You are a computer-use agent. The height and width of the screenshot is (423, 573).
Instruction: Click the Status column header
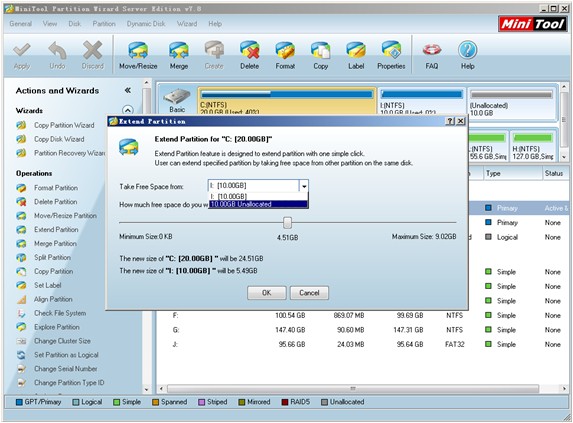coord(555,173)
